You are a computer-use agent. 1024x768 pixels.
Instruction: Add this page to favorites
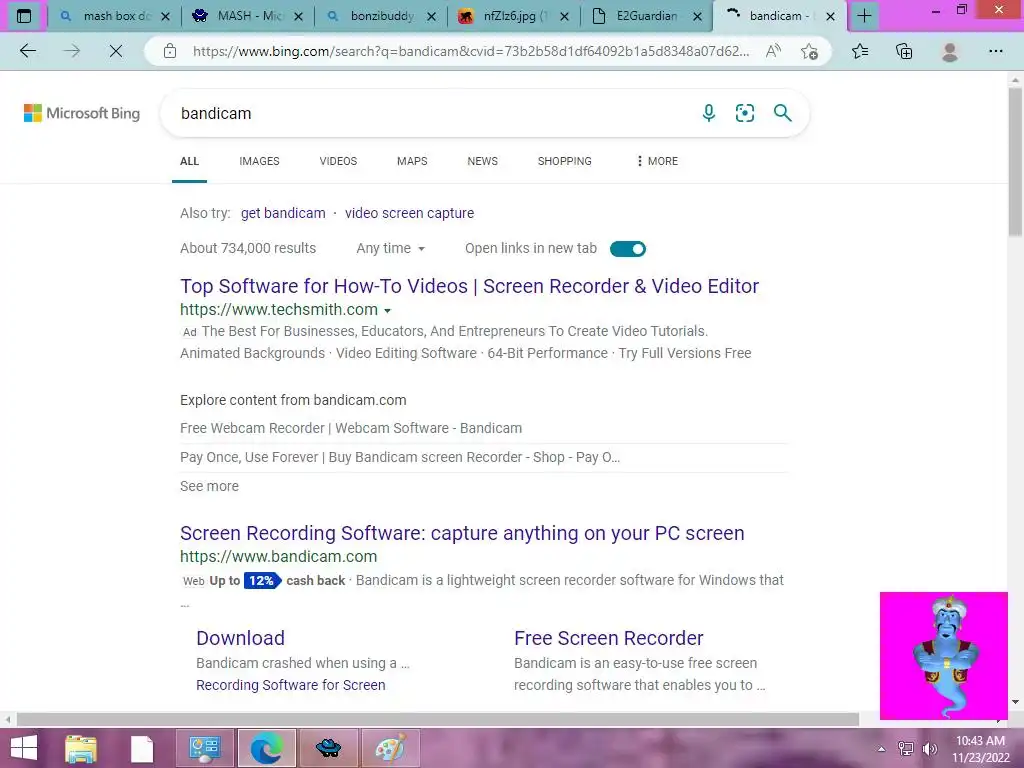809,51
